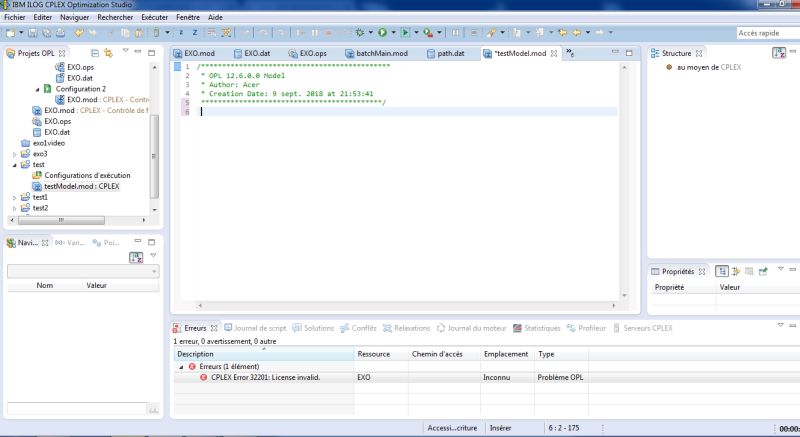The height and width of the screenshot is (437, 800).
Task: Collapse the test project node
Action: click(x=14, y=165)
